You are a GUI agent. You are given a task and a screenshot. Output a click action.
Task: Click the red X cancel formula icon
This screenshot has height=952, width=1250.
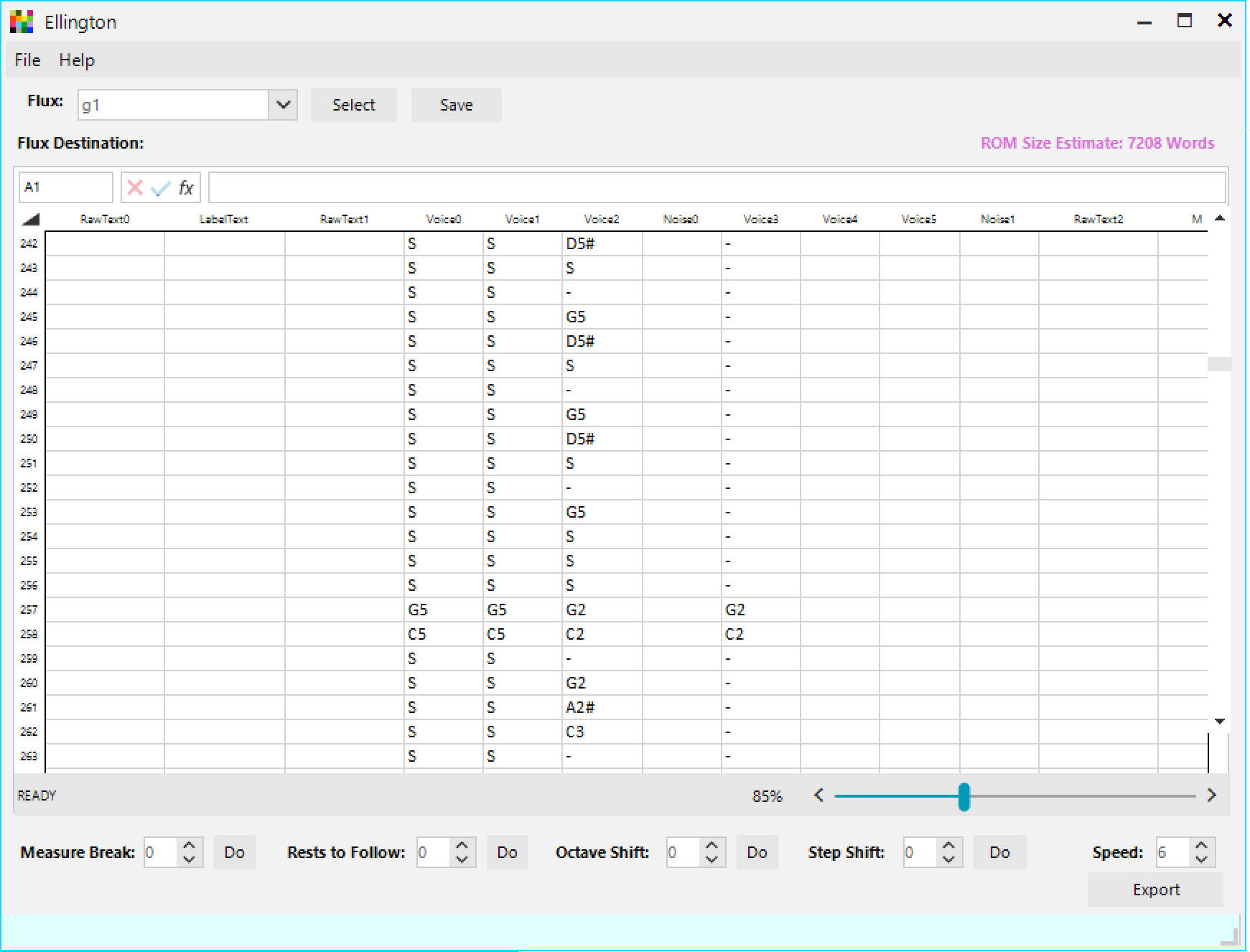coord(134,188)
